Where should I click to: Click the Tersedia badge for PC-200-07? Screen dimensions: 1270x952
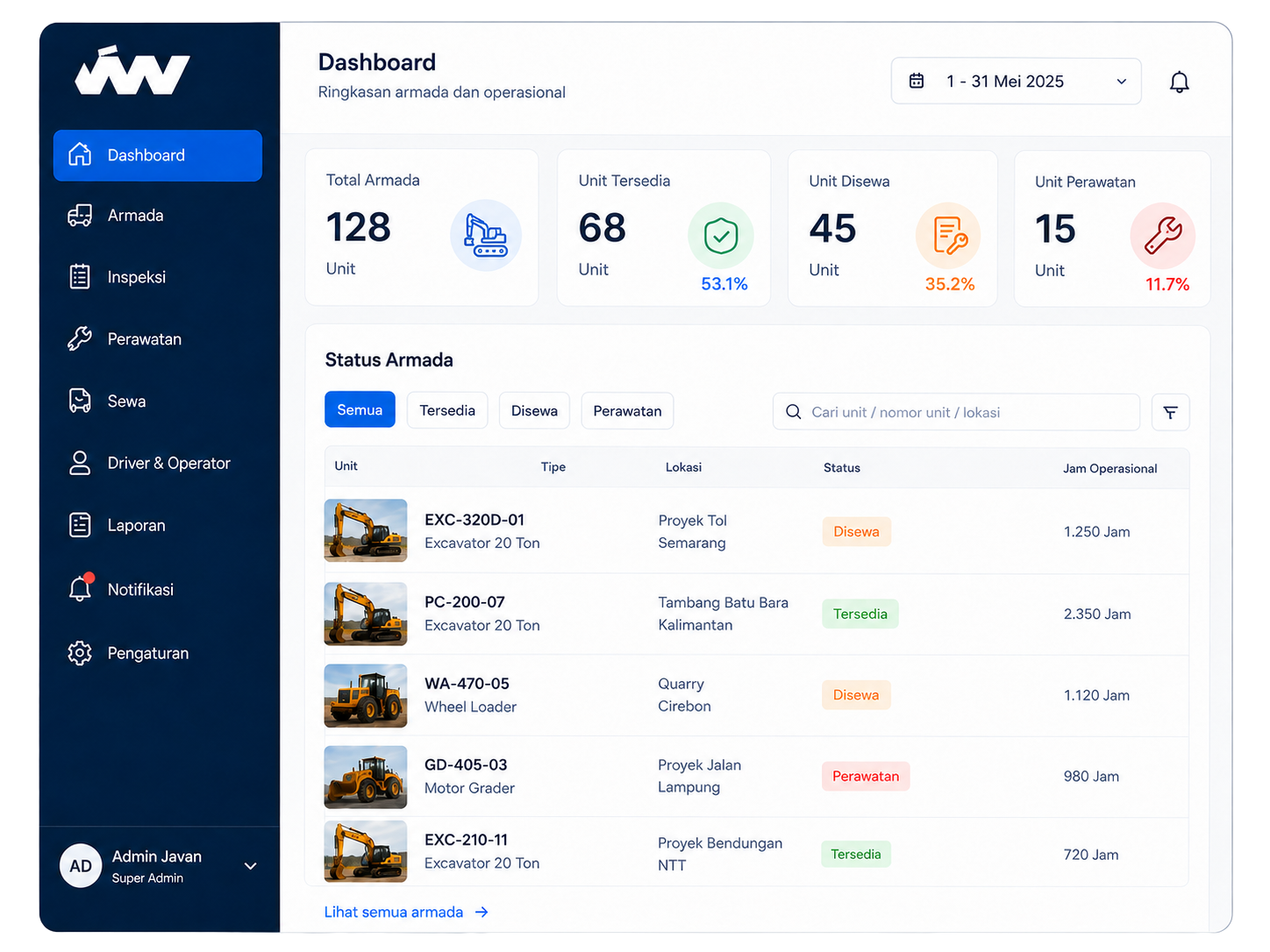coord(860,614)
